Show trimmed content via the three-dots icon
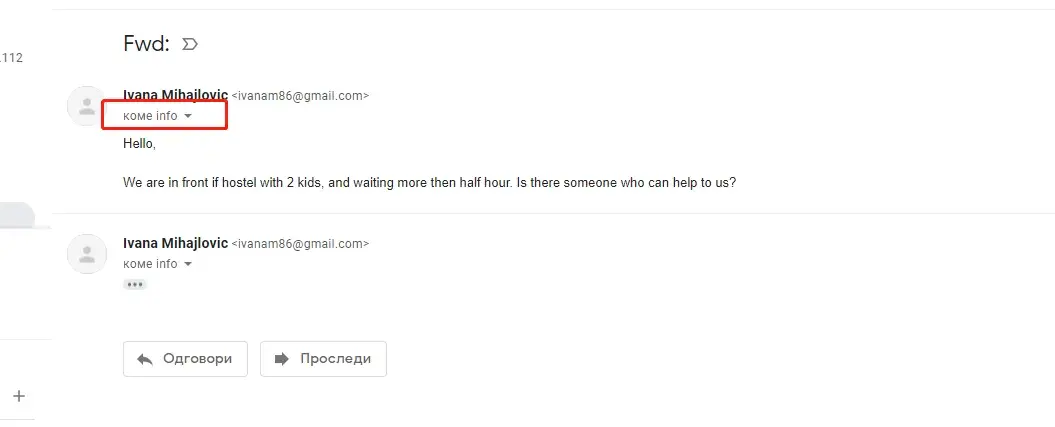This screenshot has height=427, width=1055. tap(135, 285)
